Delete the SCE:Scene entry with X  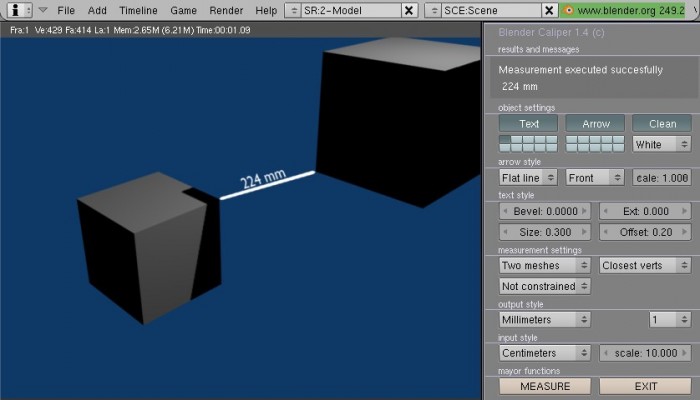coord(547,10)
